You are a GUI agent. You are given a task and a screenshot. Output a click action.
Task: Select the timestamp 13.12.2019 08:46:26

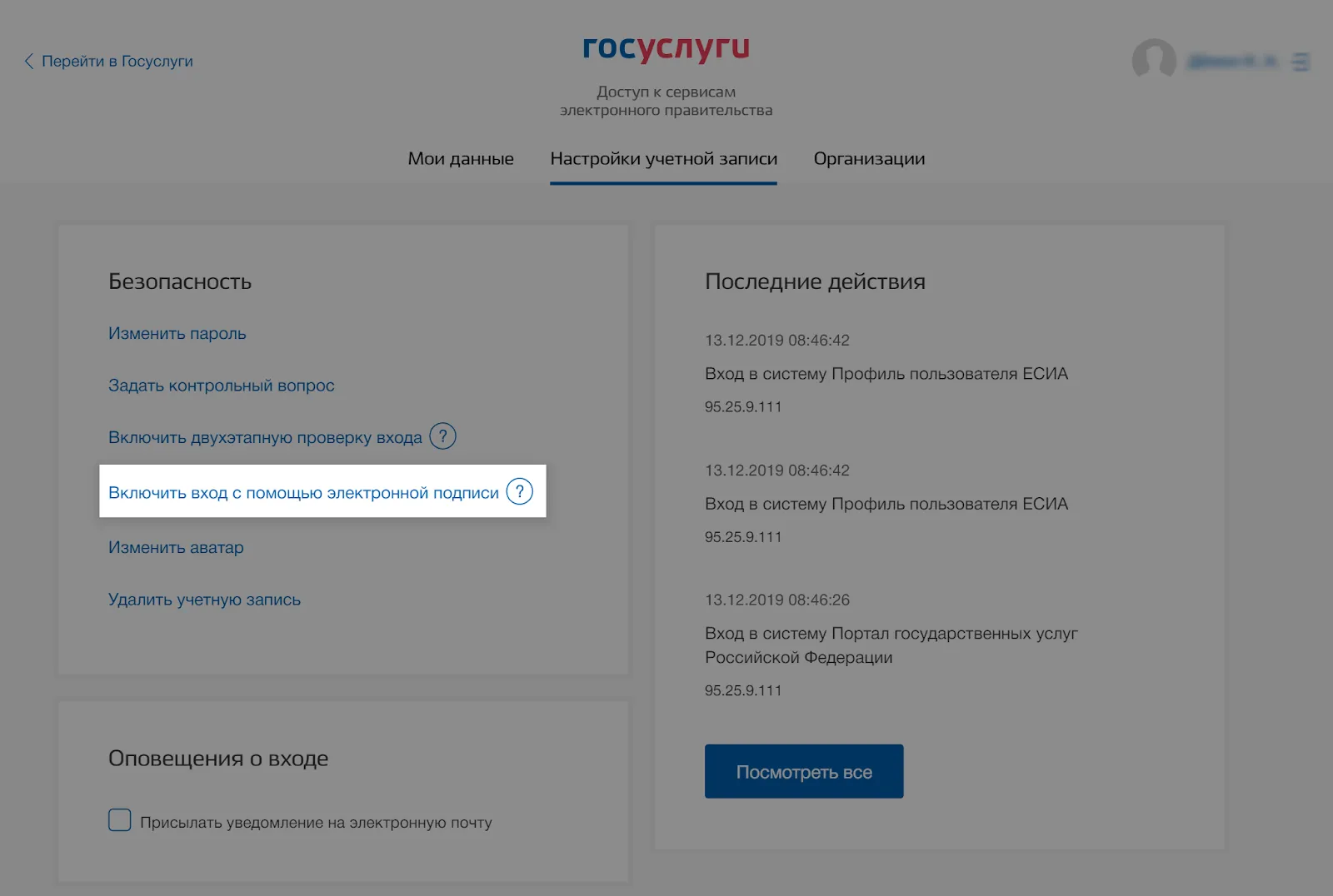tap(777, 600)
